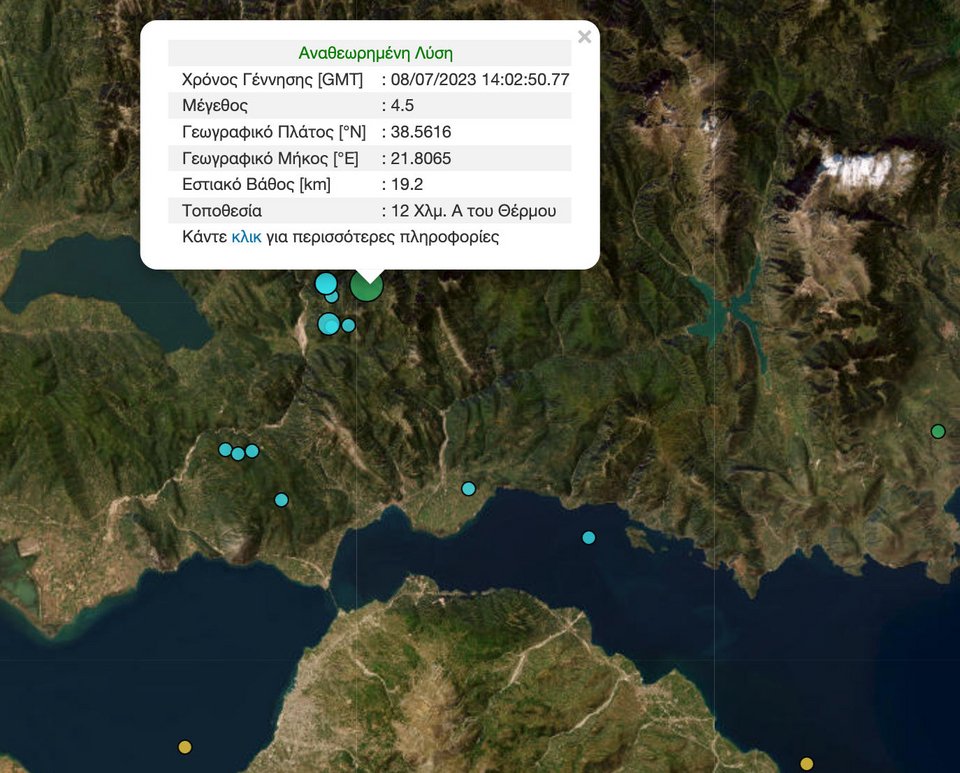This screenshot has width=960, height=773.
Task: Click the focal depth value 19.2
Action: tap(407, 184)
